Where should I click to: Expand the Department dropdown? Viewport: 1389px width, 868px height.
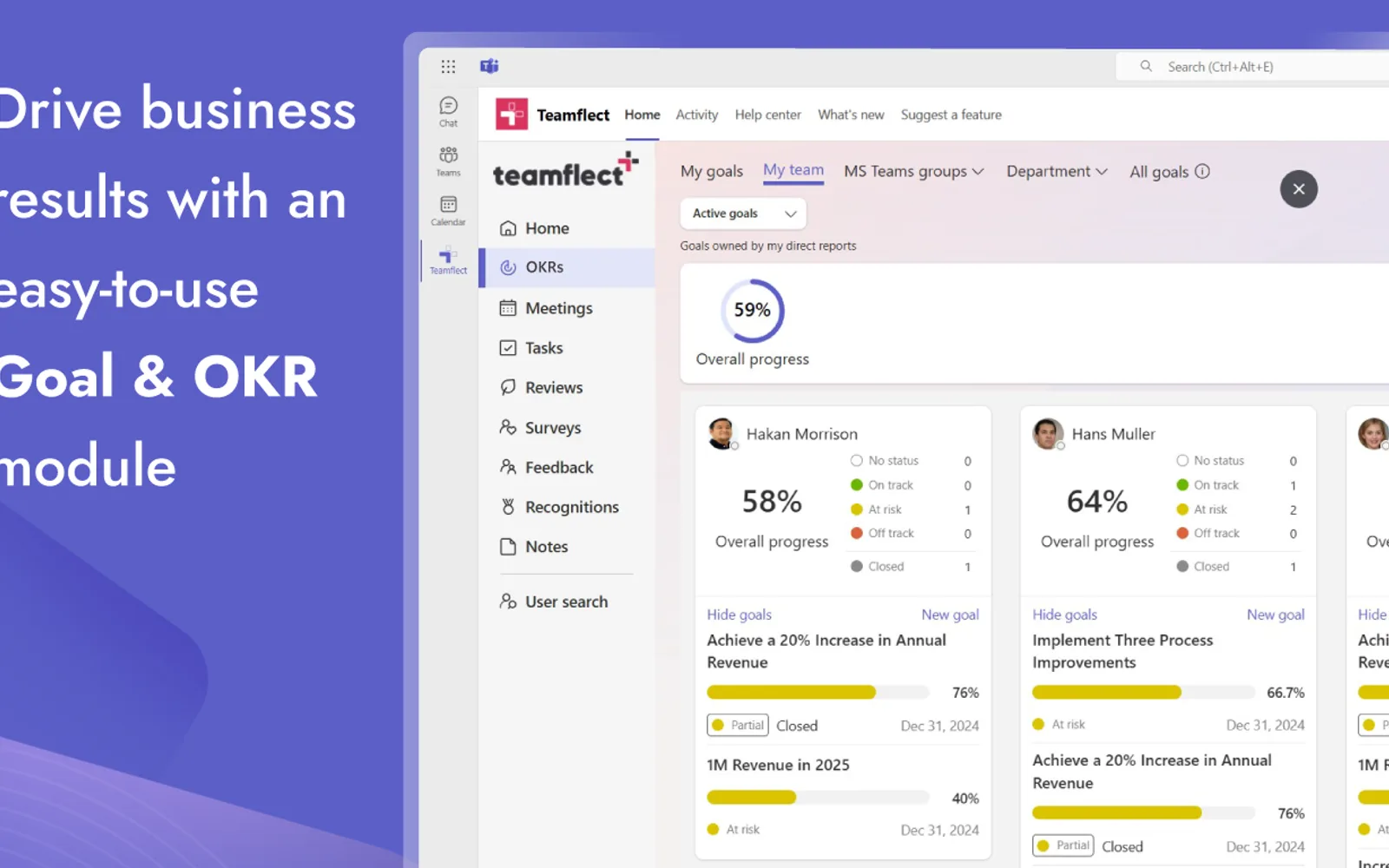click(1057, 172)
